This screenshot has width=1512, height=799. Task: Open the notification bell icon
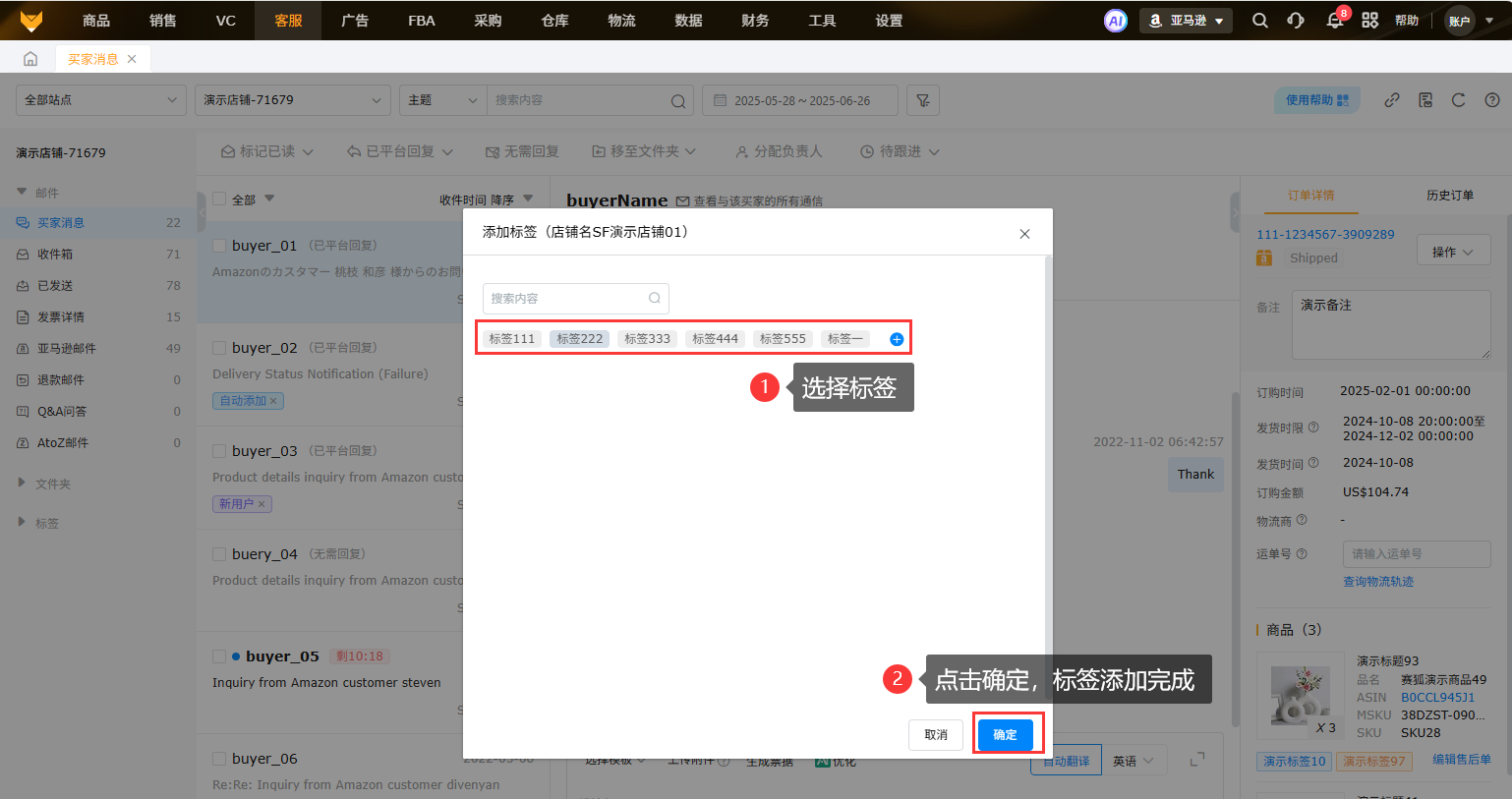(1334, 21)
